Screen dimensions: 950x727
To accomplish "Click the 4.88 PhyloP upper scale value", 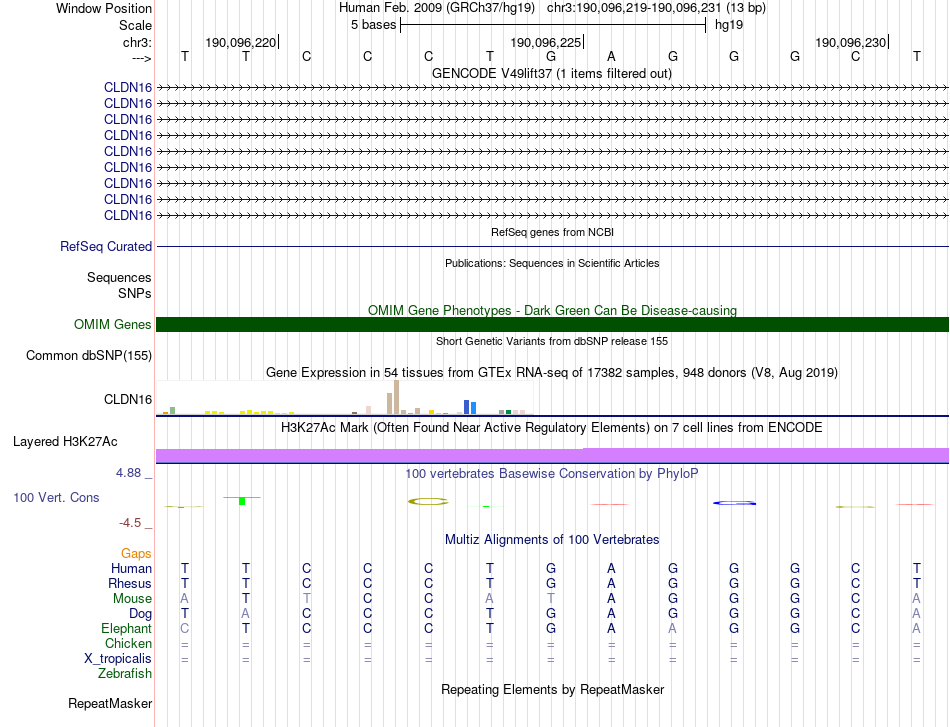I will (128, 473).
